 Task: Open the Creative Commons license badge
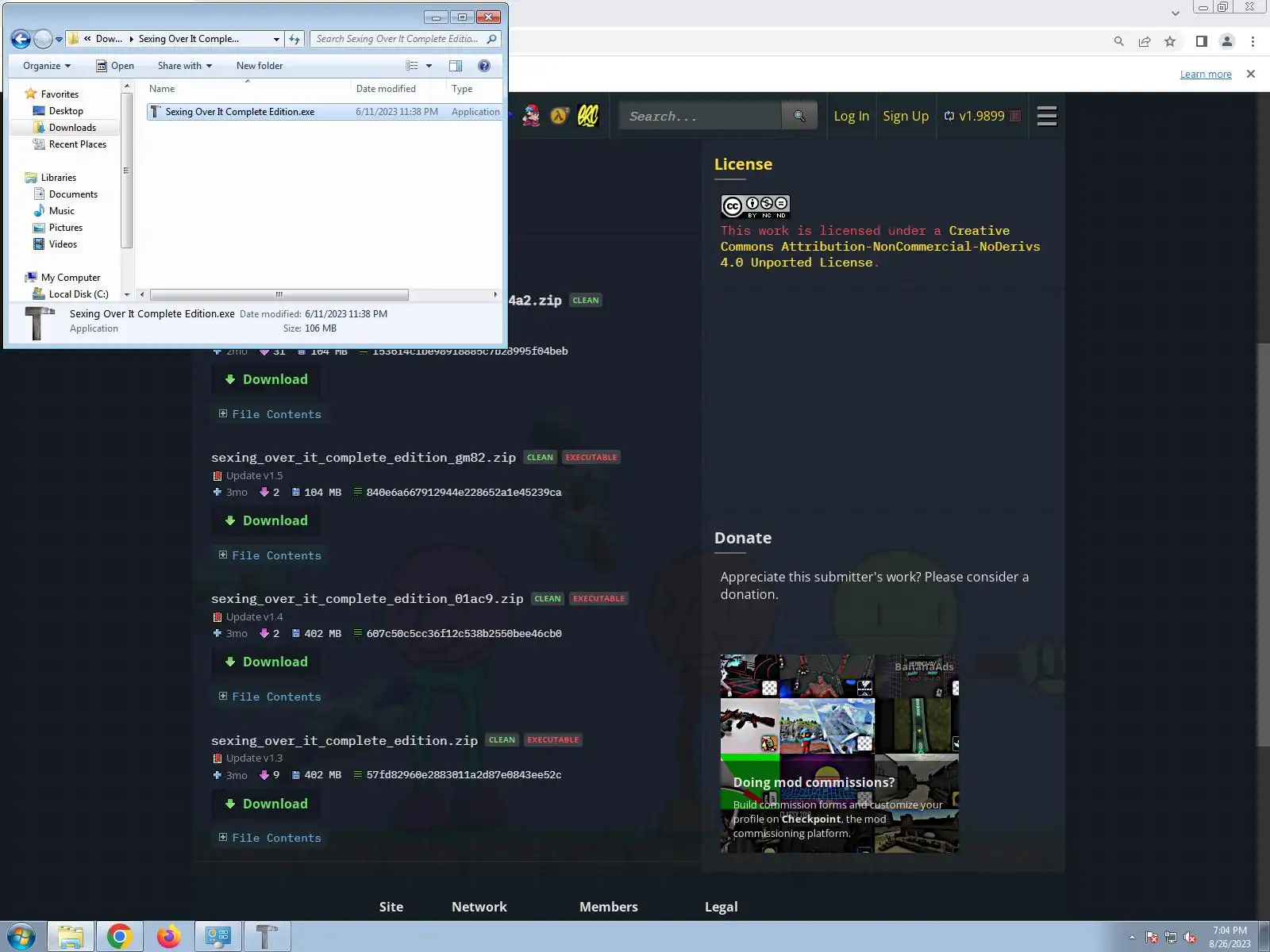click(756, 206)
